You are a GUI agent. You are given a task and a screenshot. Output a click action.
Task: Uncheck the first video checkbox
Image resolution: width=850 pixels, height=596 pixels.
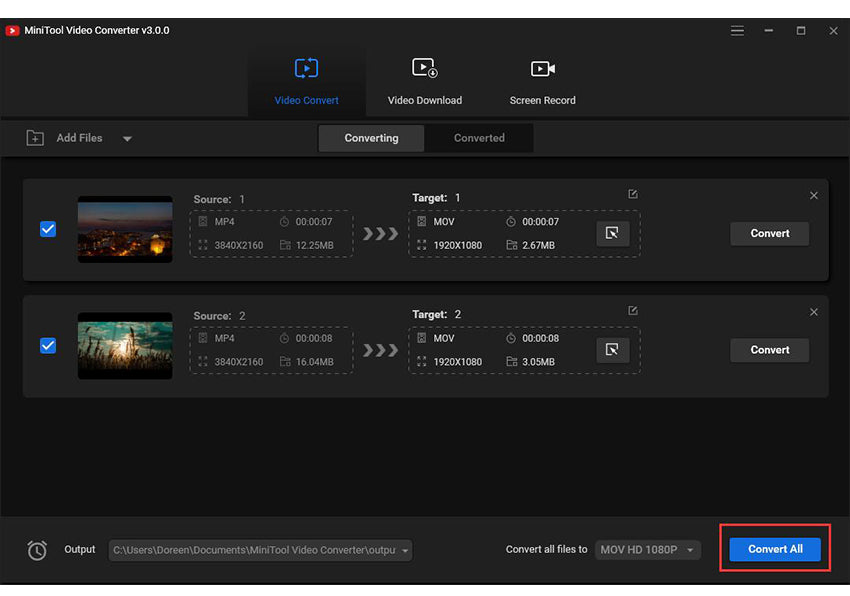pyautogui.click(x=48, y=229)
